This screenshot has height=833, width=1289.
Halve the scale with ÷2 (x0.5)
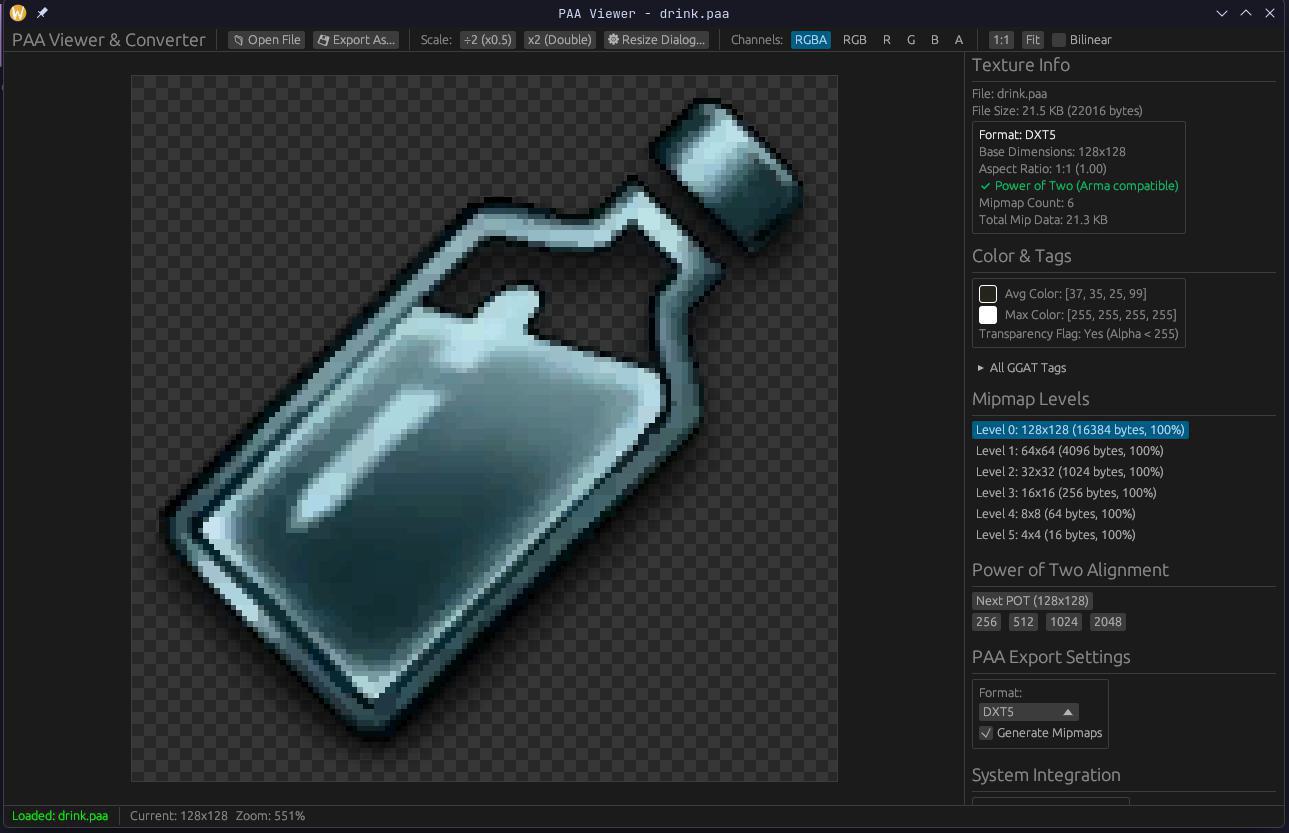pyautogui.click(x=488, y=40)
